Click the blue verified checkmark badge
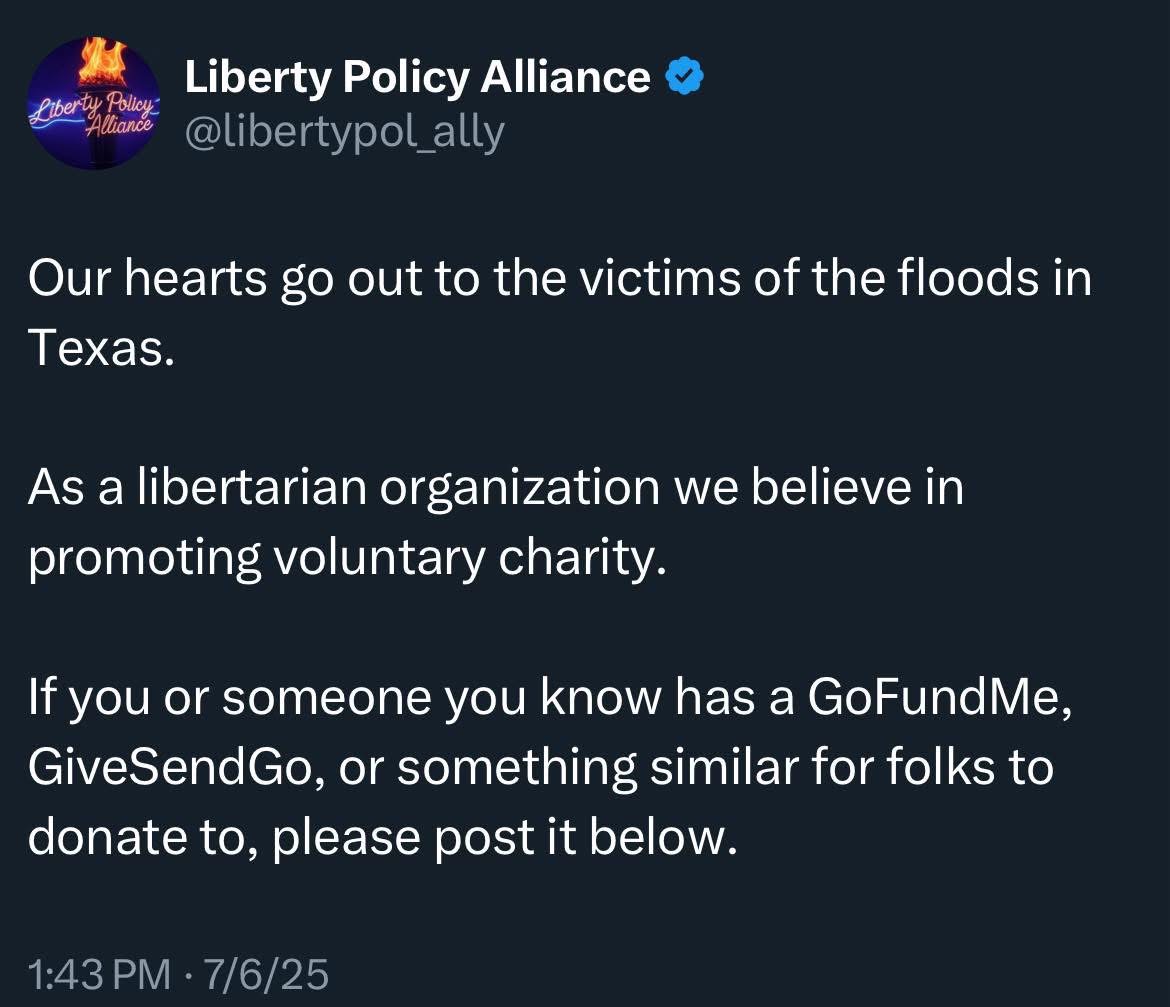The height and width of the screenshot is (1007, 1170). pos(685,76)
